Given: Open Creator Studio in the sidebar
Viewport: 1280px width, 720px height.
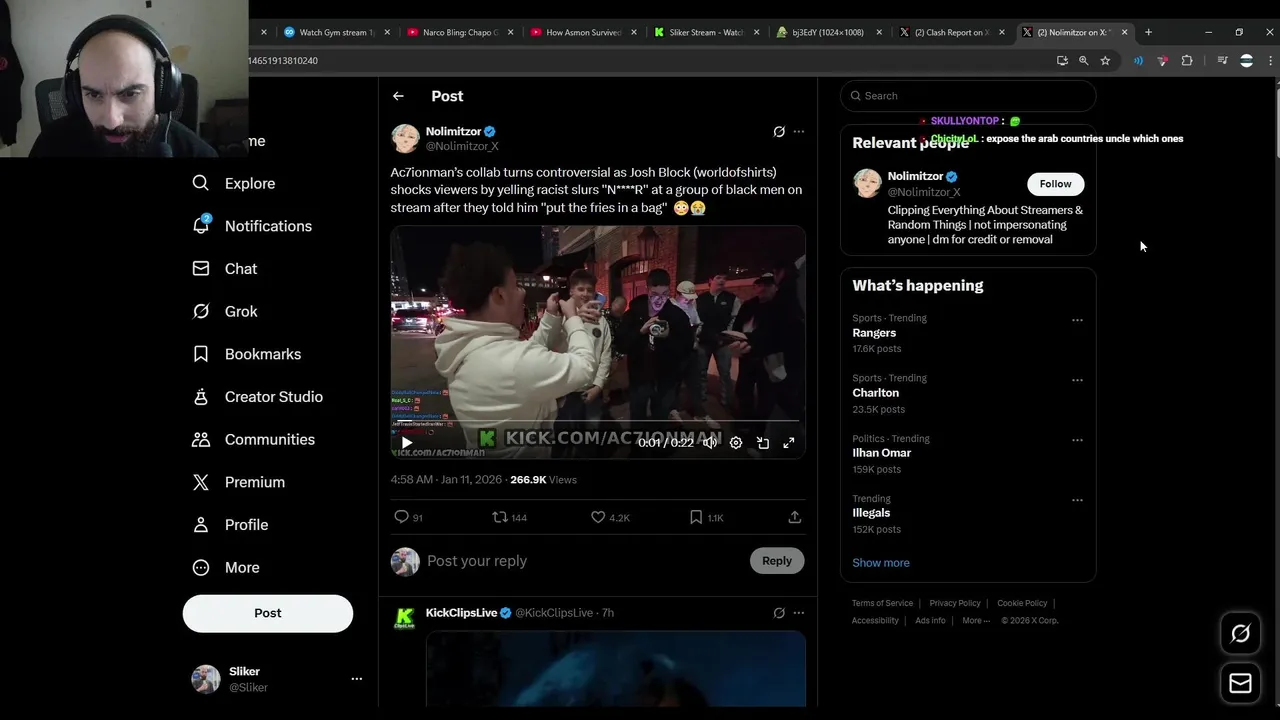Looking at the screenshot, I should [x=258, y=397].
